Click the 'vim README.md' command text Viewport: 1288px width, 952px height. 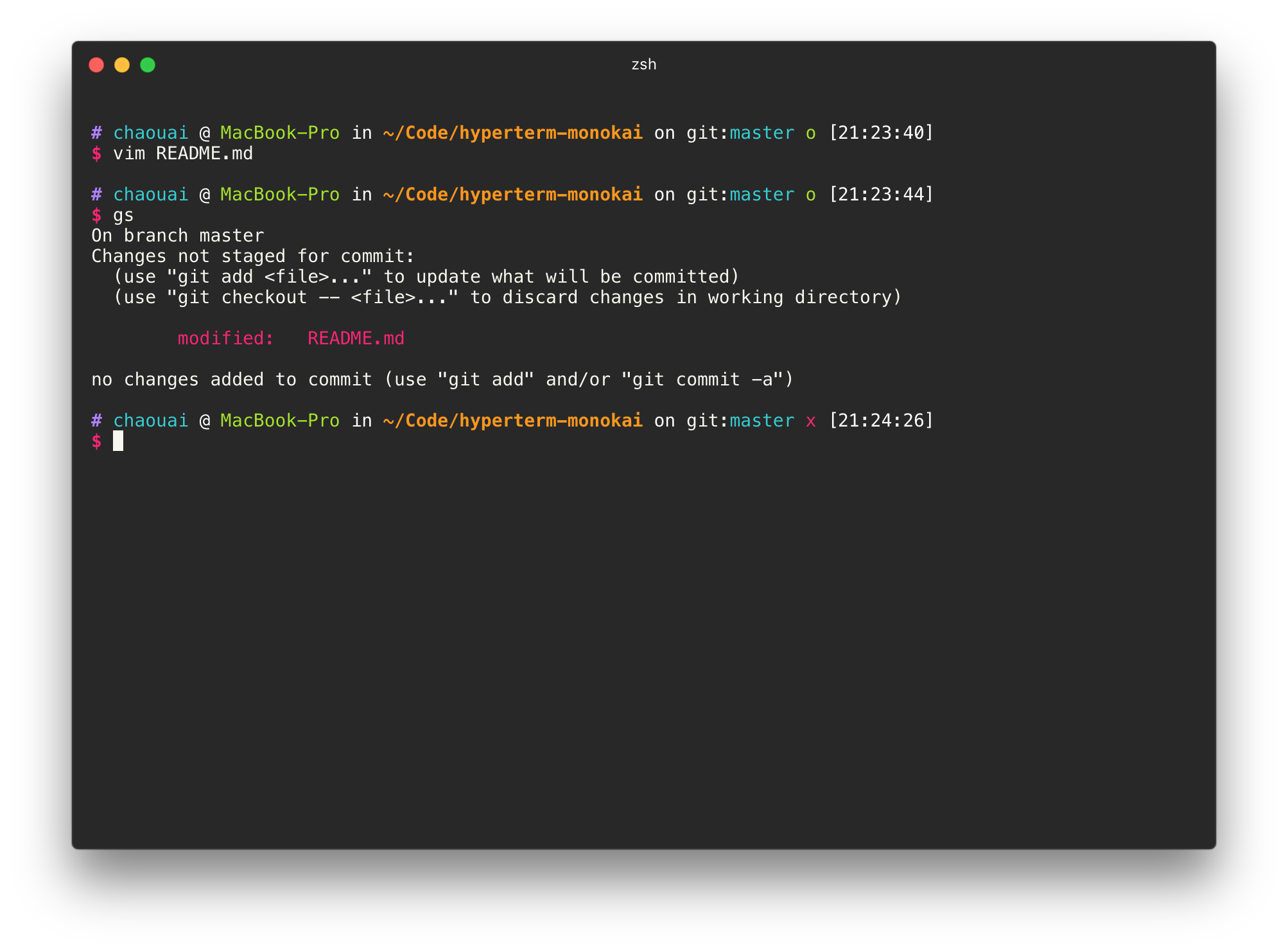click(x=183, y=154)
